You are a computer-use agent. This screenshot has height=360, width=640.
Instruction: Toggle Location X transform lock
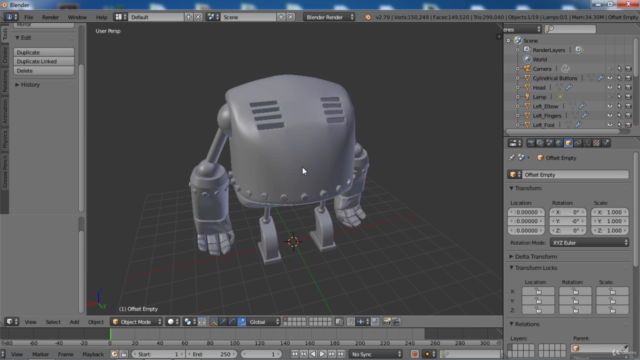click(x=538, y=291)
